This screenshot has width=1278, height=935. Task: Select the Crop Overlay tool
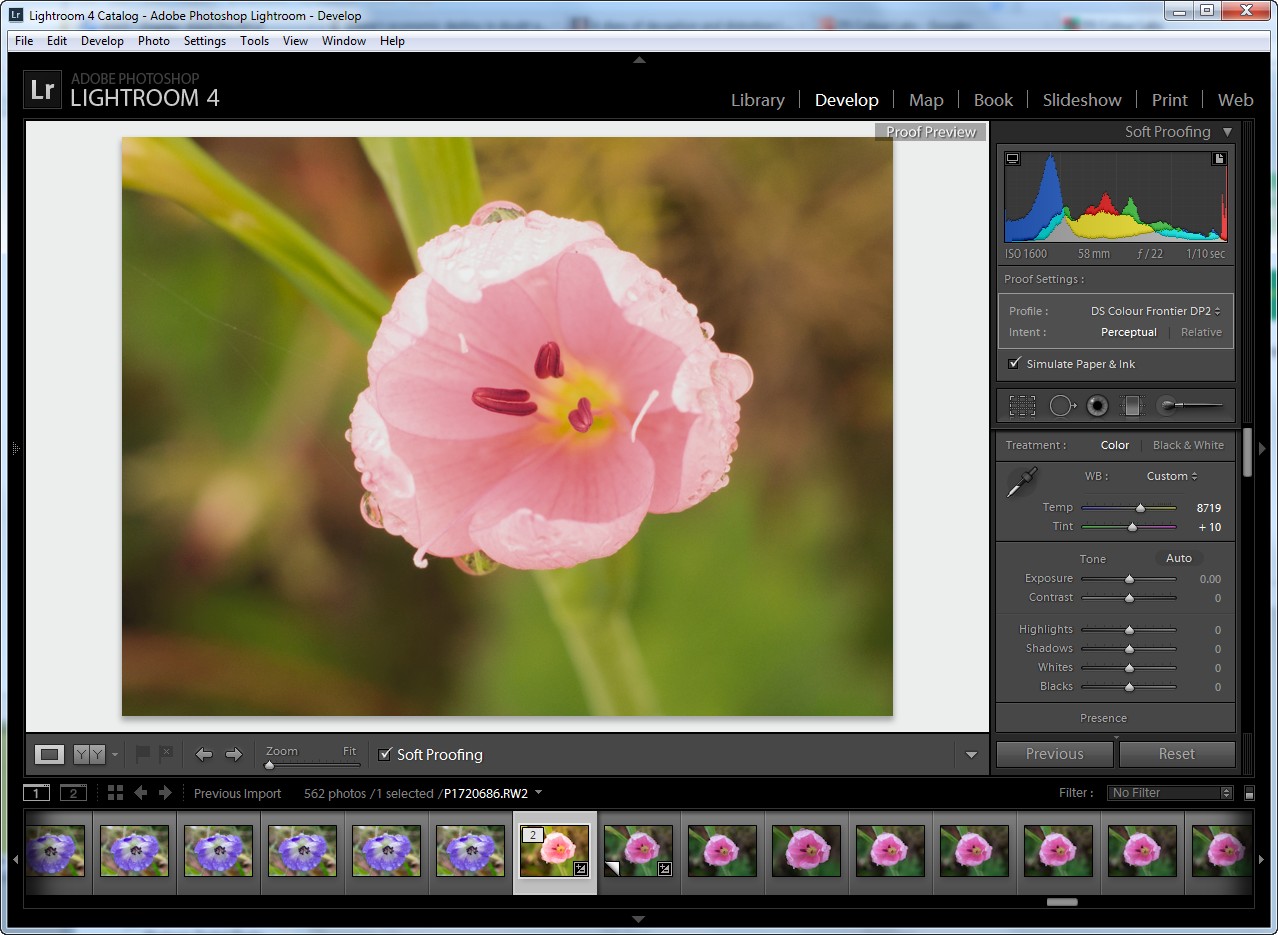point(1022,406)
